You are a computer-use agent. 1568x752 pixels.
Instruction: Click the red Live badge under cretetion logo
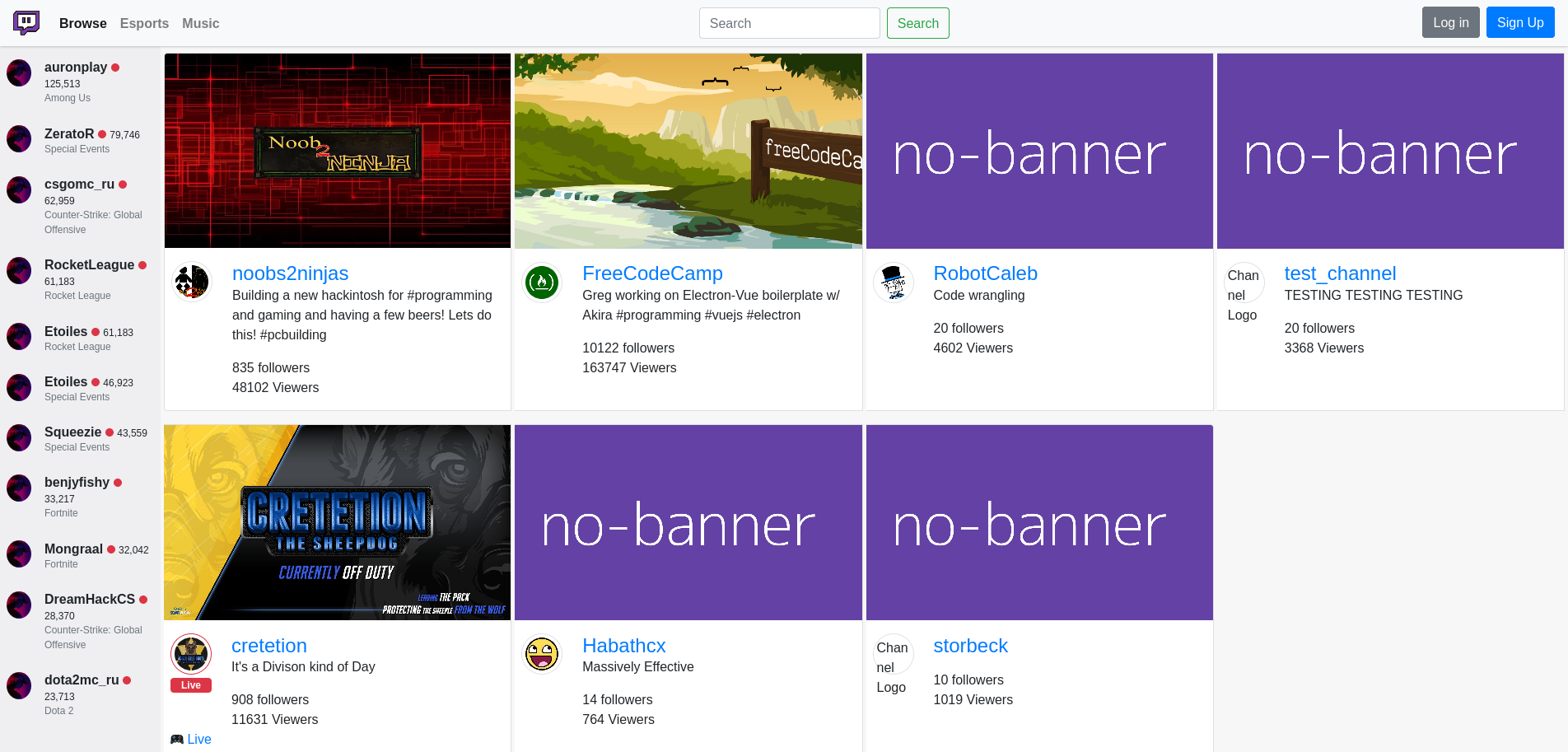[191, 685]
